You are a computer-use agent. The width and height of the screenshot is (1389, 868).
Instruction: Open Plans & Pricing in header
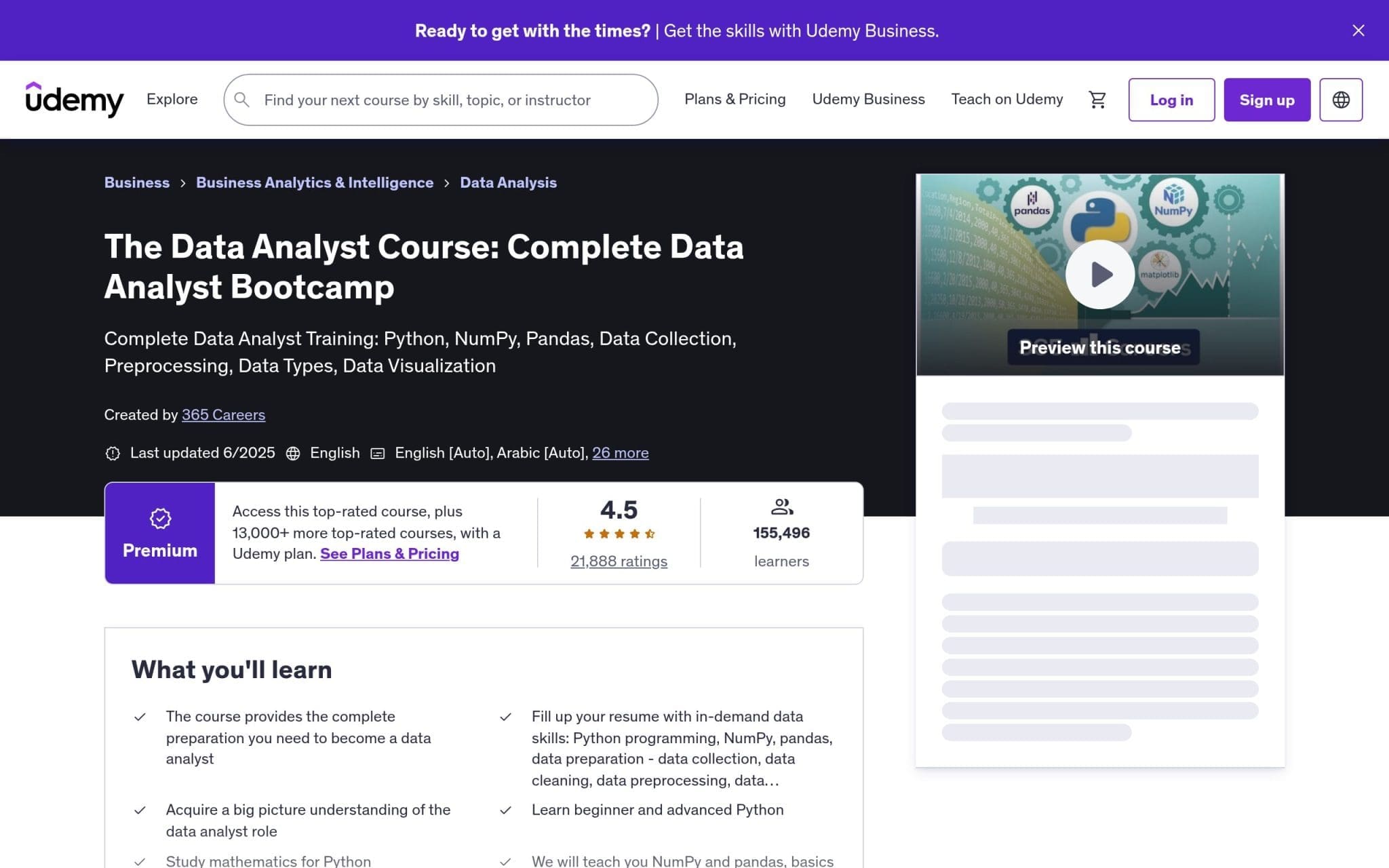coord(735,99)
